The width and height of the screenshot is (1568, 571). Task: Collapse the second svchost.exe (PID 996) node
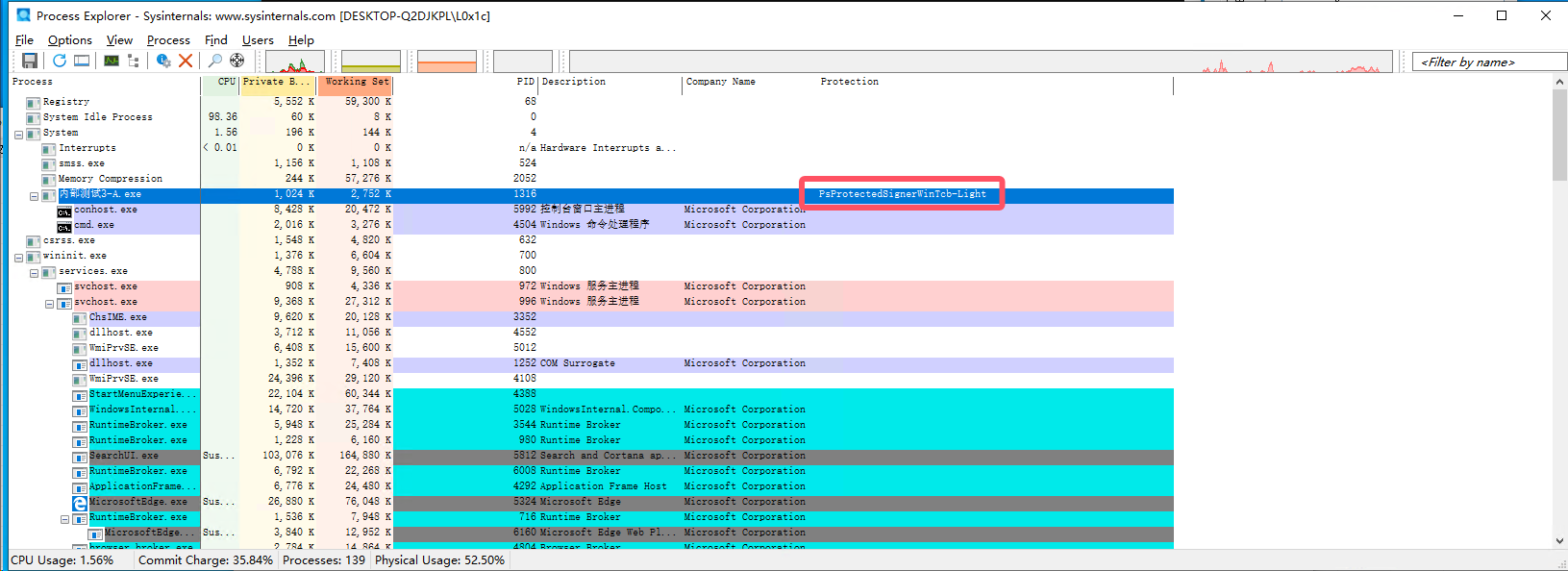(x=49, y=304)
